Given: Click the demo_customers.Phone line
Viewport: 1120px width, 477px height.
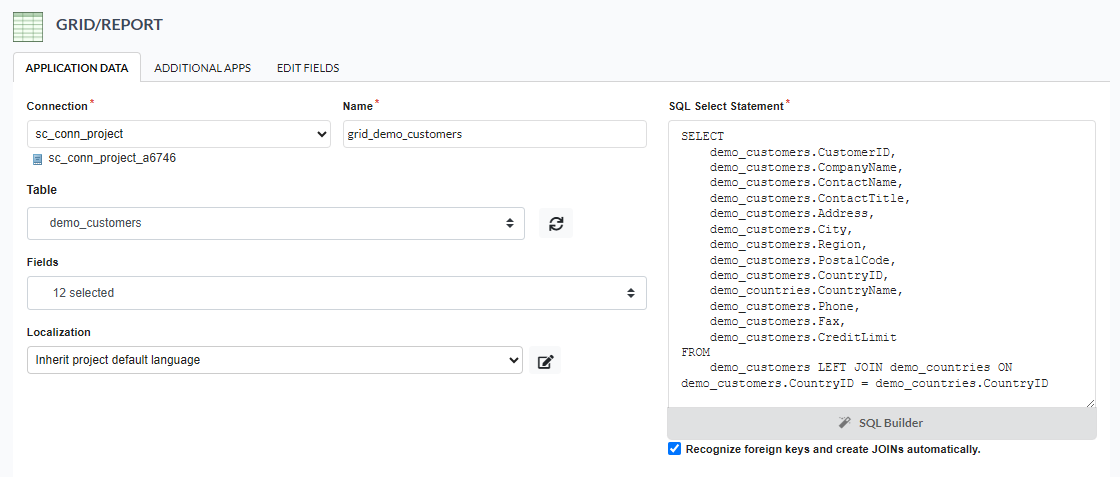Looking at the screenshot, I should pyautogui.click(x=785, y=306).
